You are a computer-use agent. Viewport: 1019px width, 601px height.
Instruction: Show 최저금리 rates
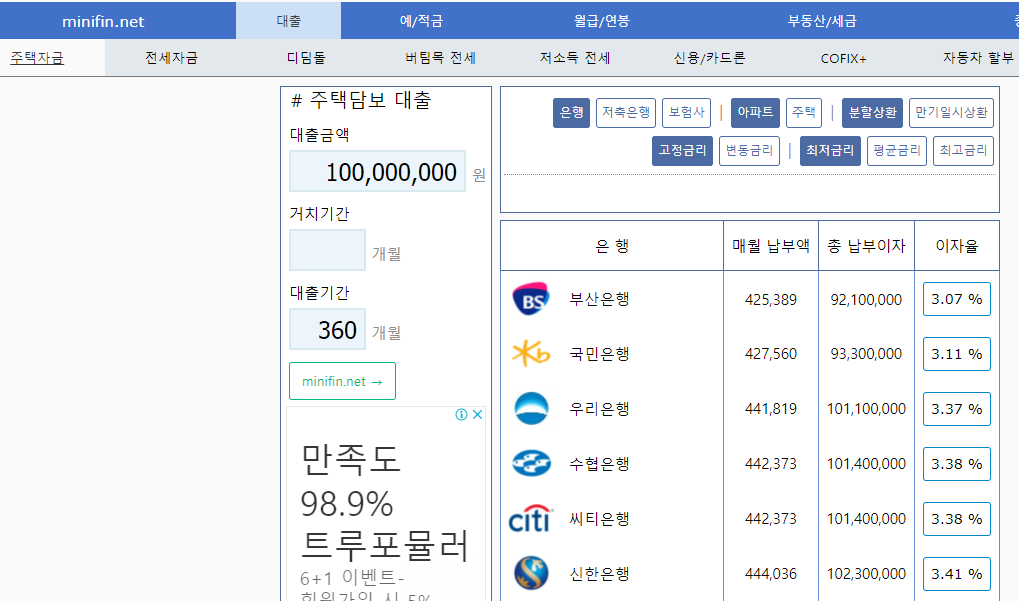[x=831, y=151]
